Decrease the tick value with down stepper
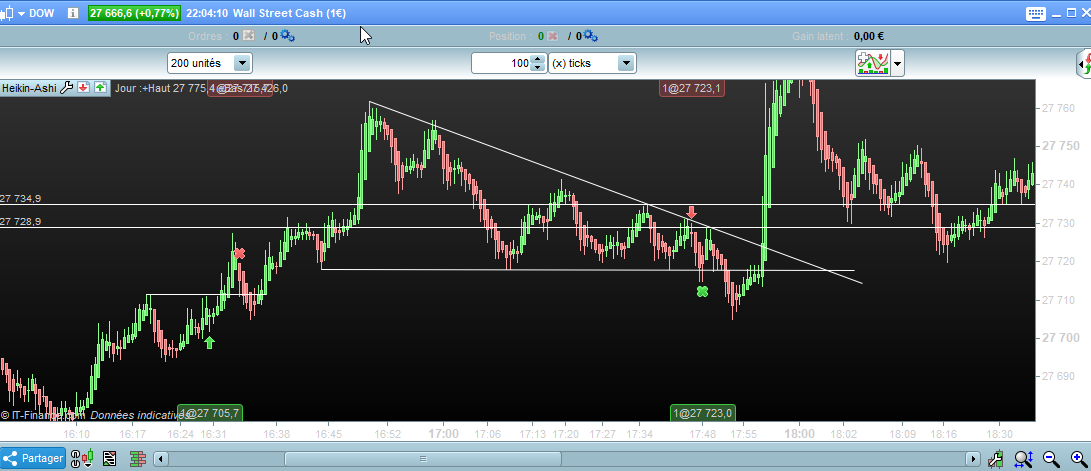Image resolution: width=1091 pixels, height=471 pixels. (538, 67)
